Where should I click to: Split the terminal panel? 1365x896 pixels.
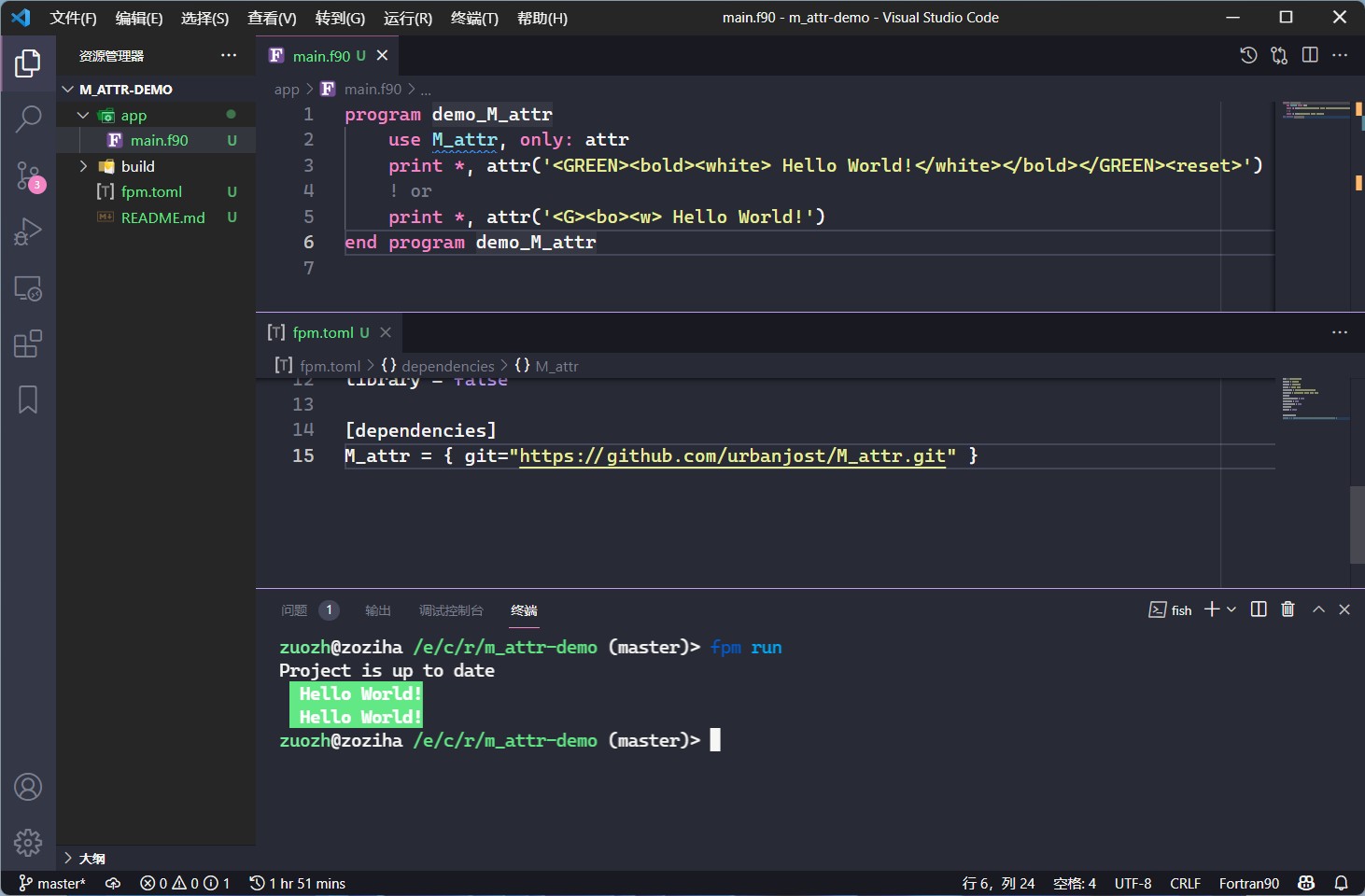tap(1259, 609)
